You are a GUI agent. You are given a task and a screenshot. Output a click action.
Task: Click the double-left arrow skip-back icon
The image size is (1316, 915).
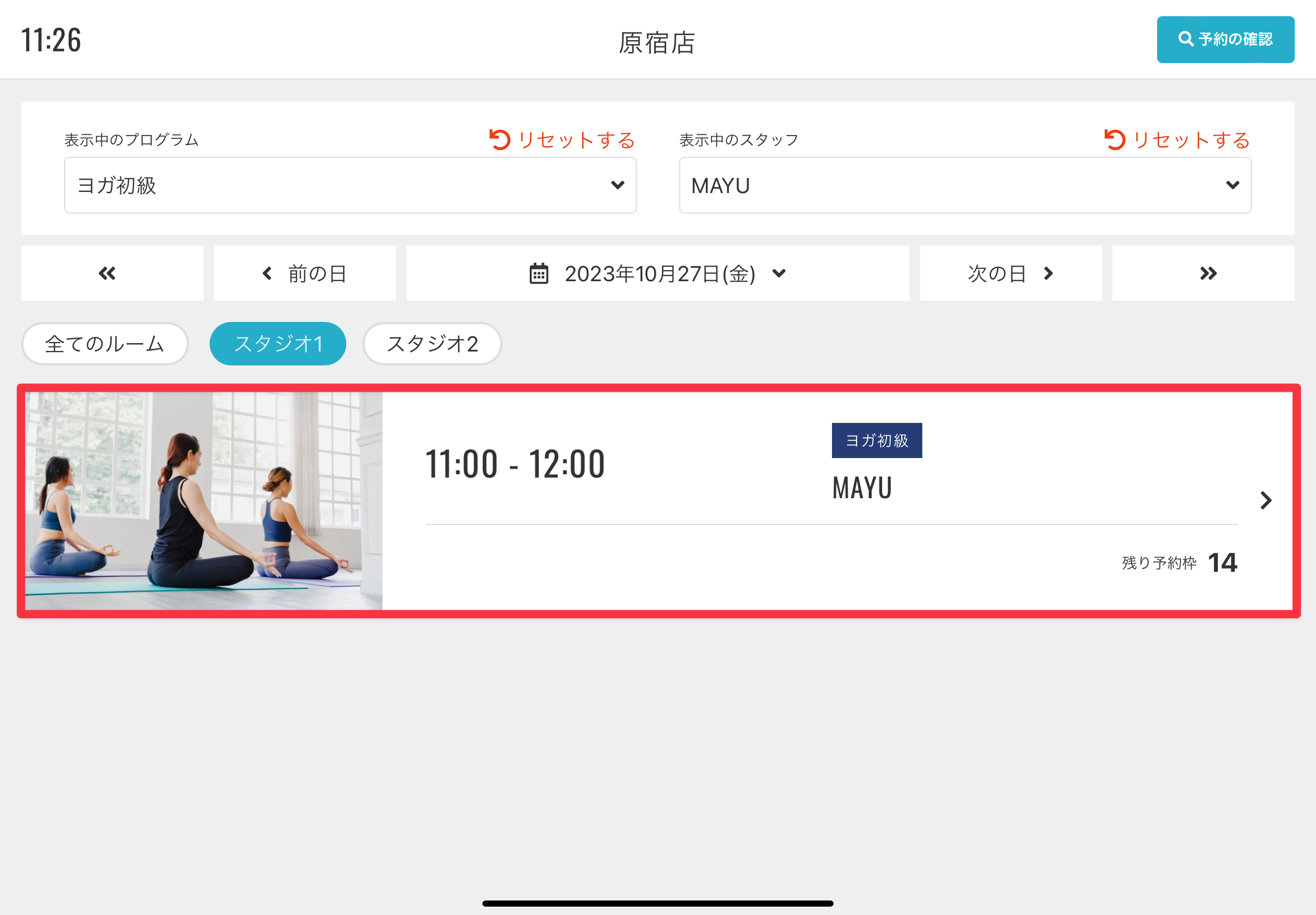click(107, 273)
